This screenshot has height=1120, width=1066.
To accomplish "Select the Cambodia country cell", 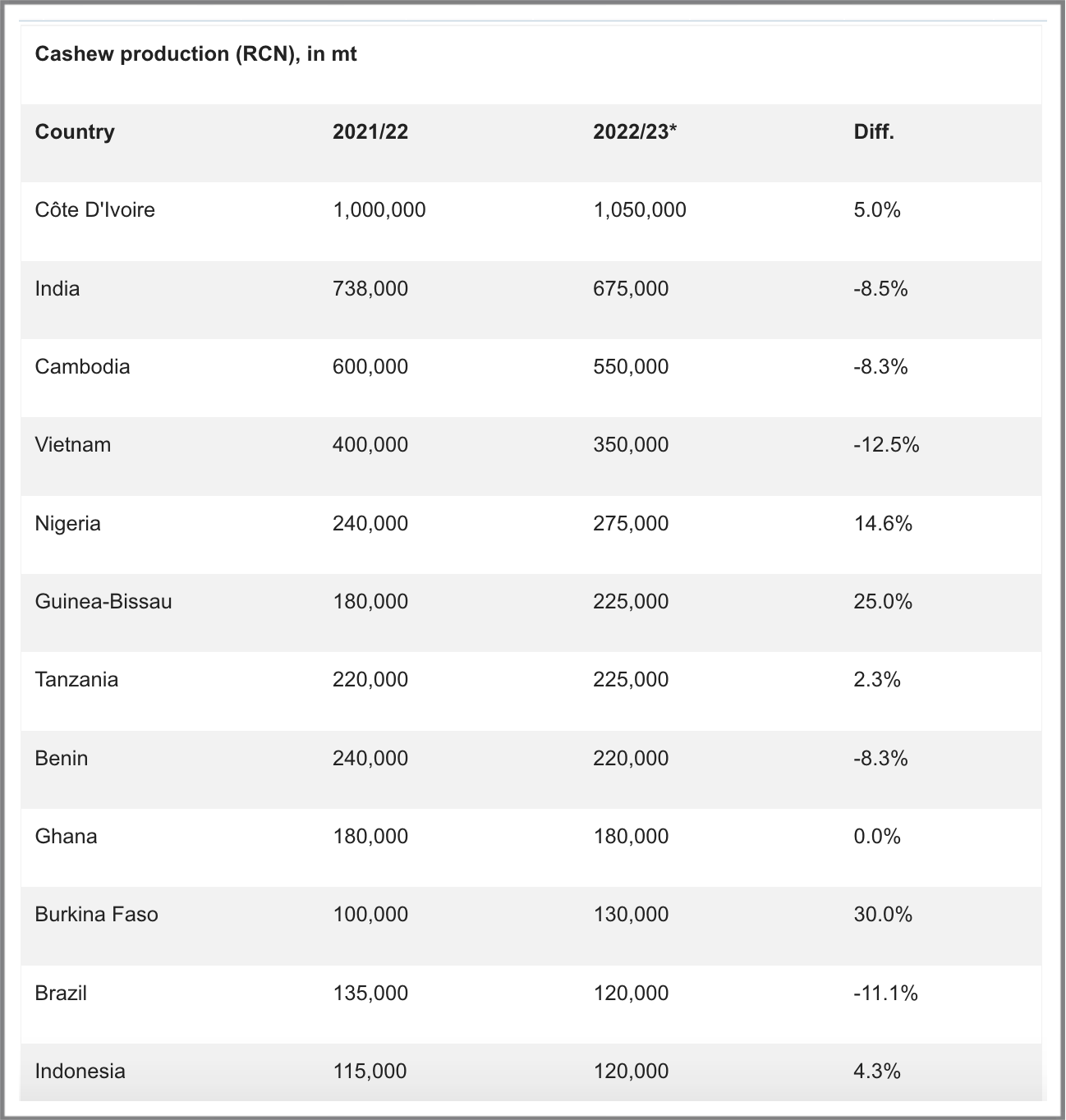I will click(82, 367).
